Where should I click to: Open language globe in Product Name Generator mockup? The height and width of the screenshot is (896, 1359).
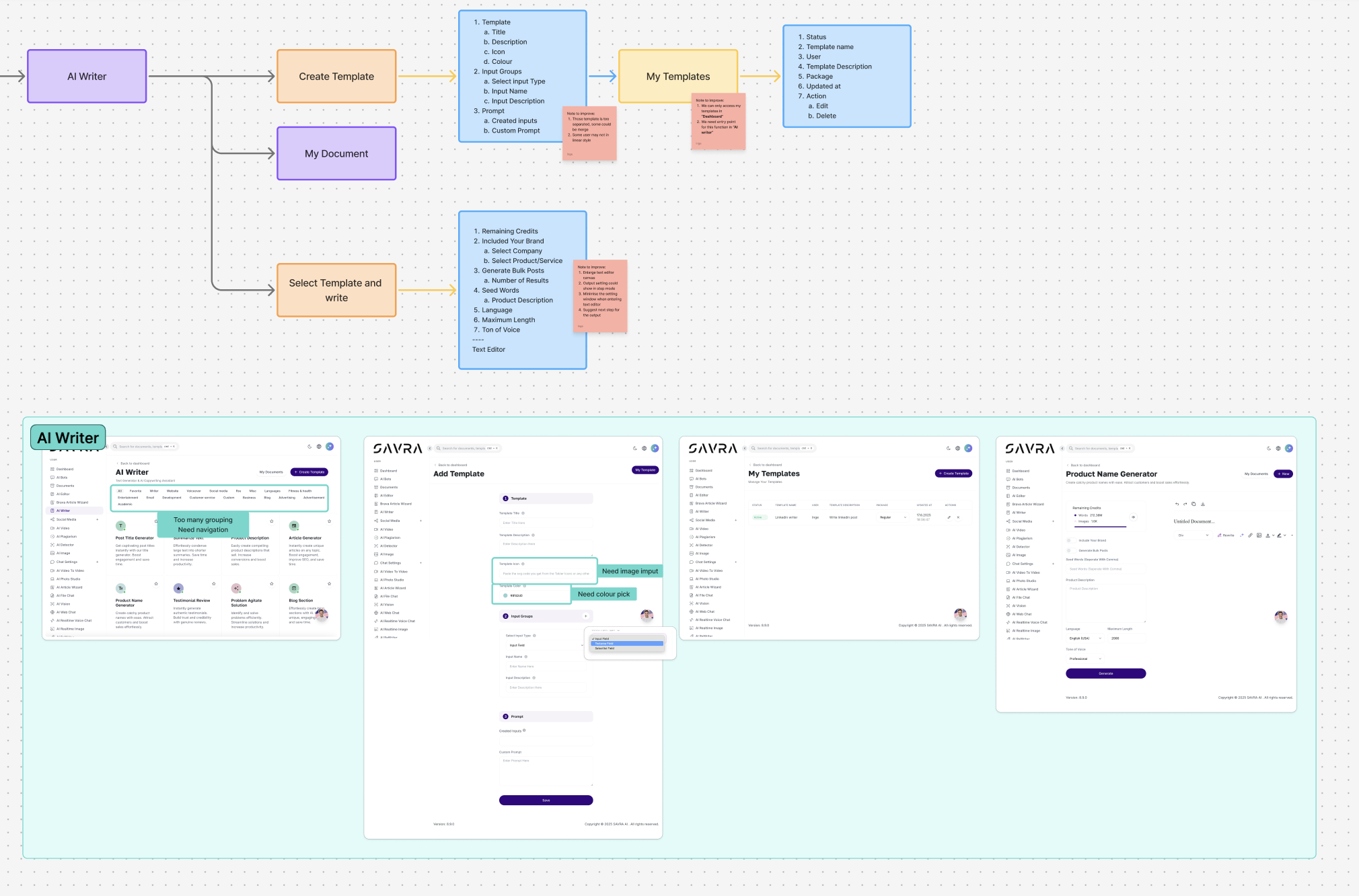(1278, 448)
